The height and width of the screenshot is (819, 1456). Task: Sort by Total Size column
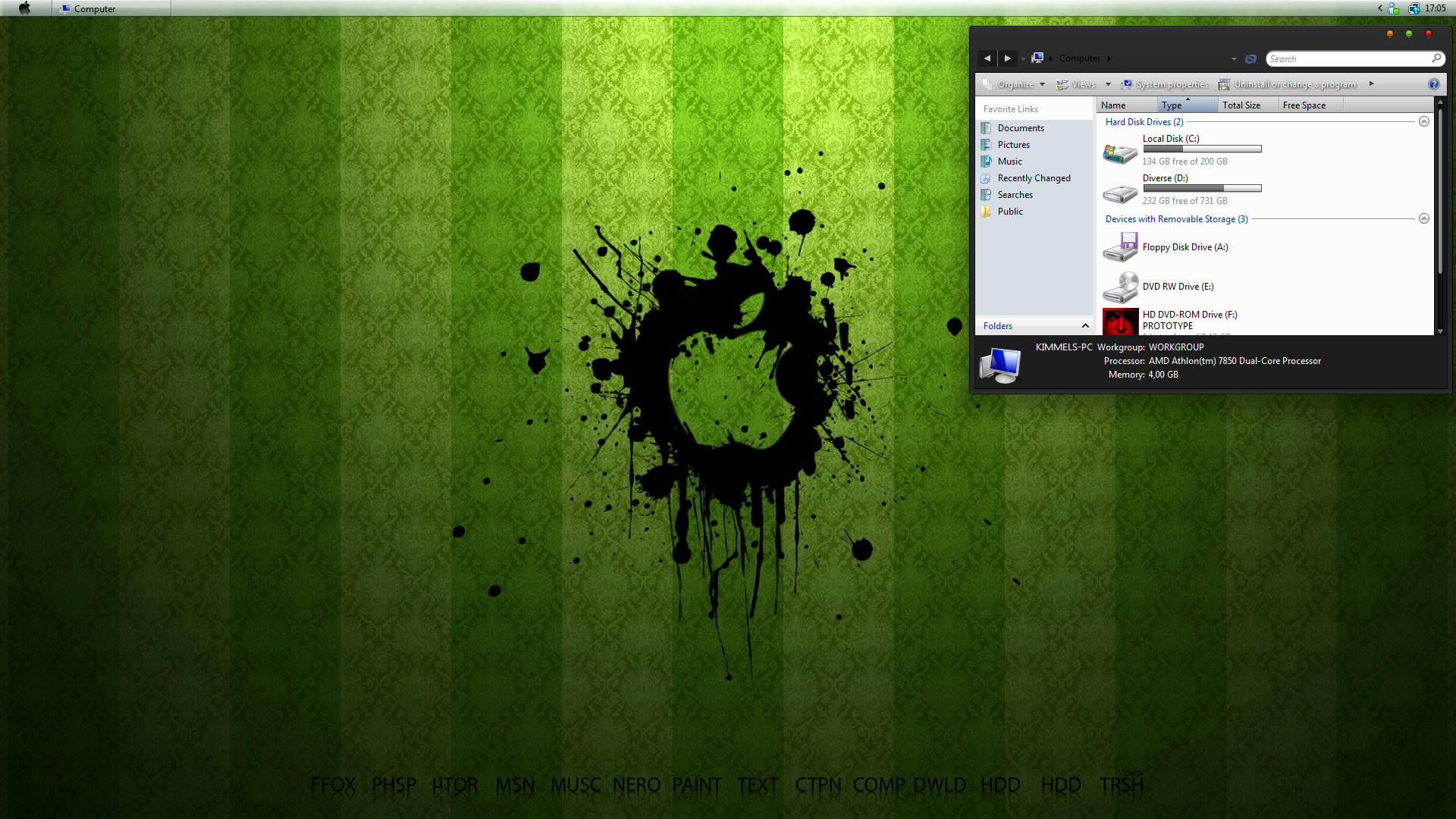[1248, 105]
